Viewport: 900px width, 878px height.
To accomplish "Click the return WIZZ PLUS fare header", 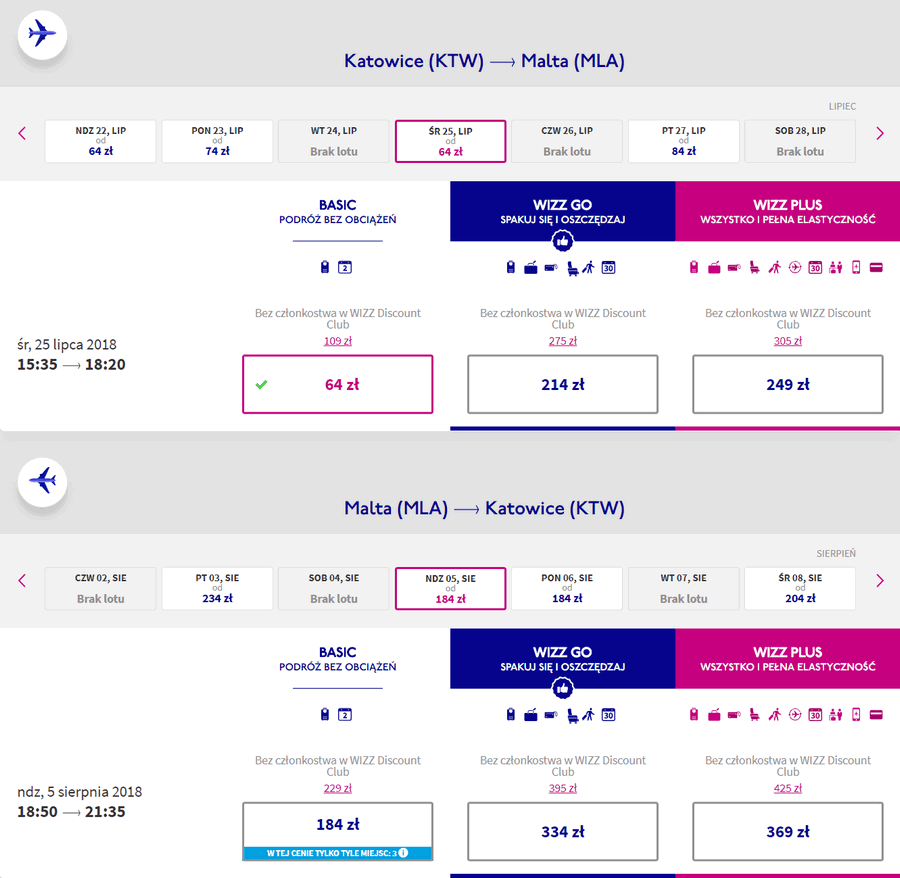I will [x=788, y=658].
